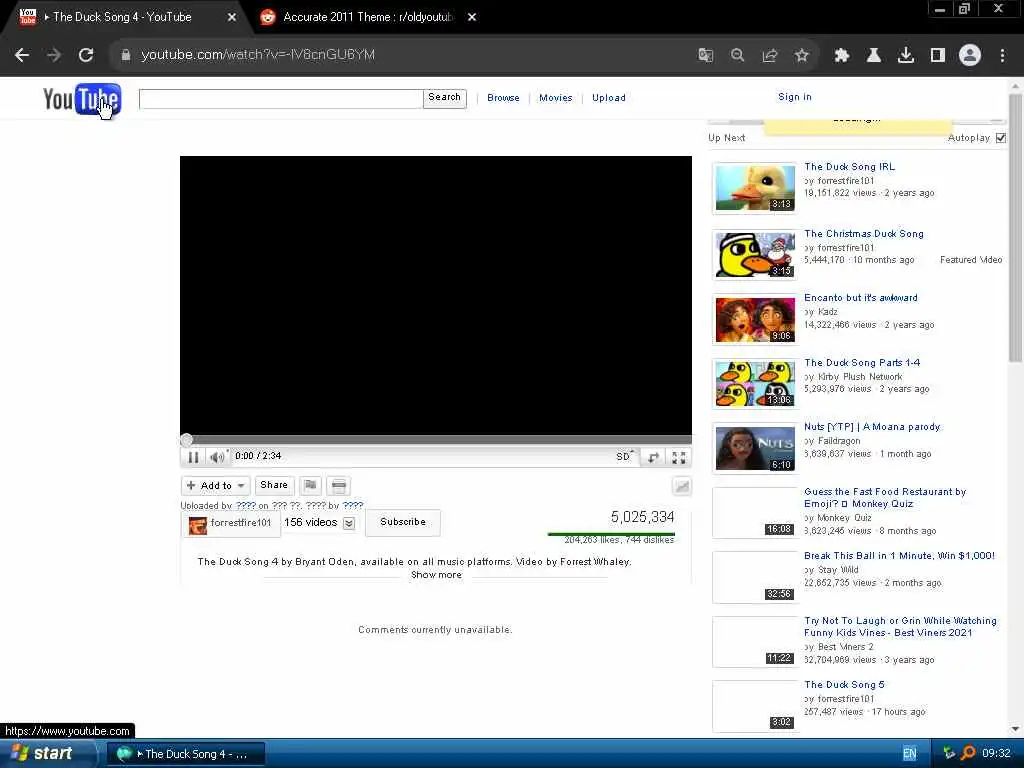Go back with the browser back arrow

[x=22, y=55]
